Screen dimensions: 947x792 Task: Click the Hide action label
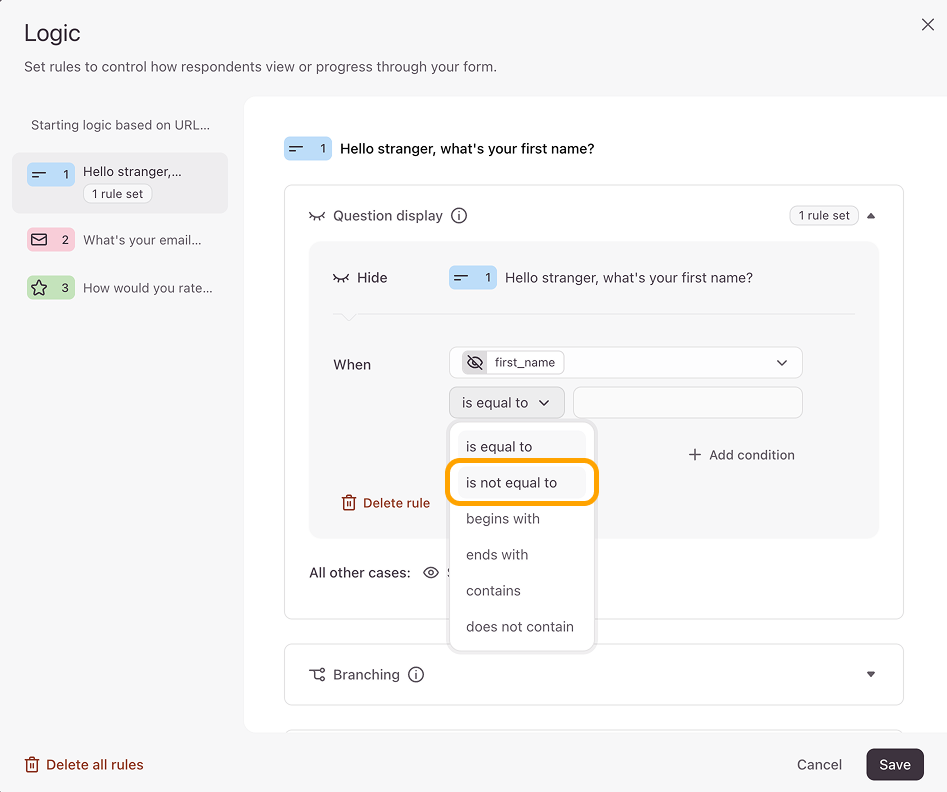click(x=372, y=278)
